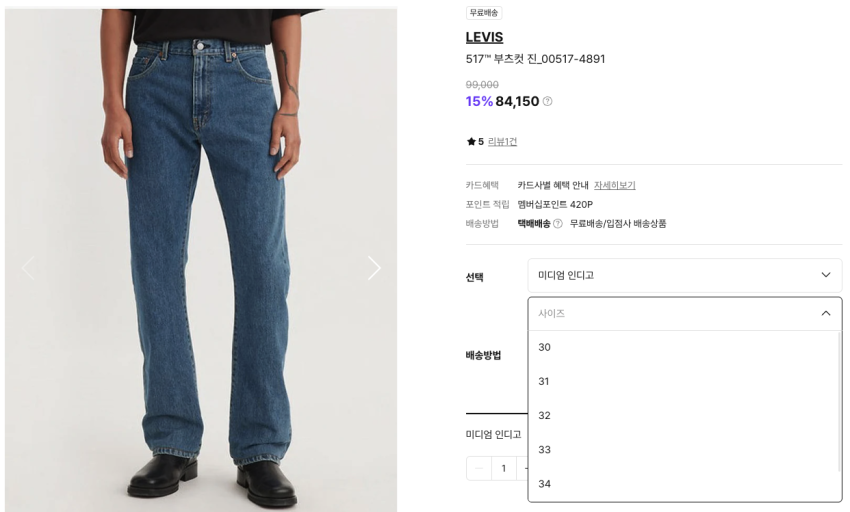The image size is (850, 512).
Task: Select size 30 from the list
Action: 683,347
